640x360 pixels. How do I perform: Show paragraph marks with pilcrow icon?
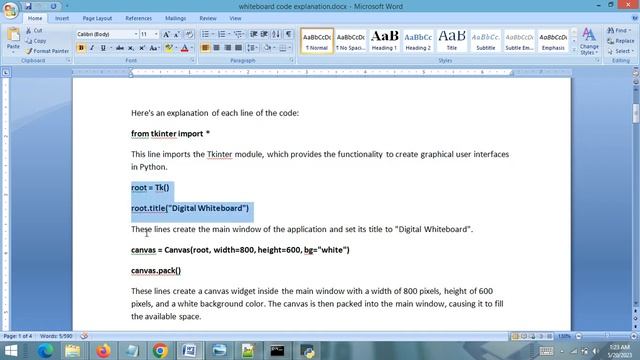pos(288,34)
